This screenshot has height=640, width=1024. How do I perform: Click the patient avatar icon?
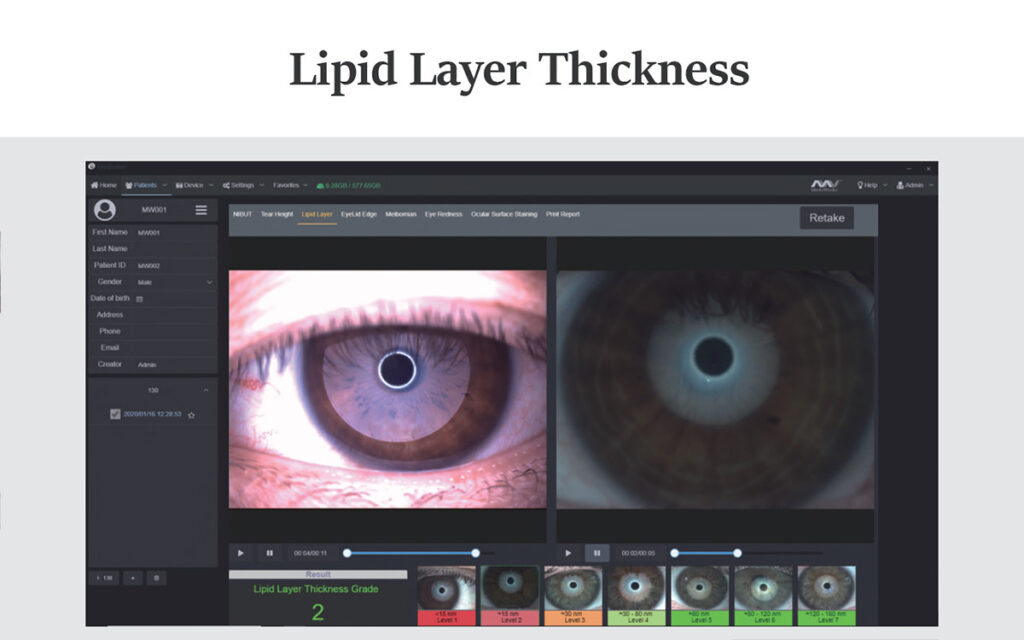pos(104,210)
